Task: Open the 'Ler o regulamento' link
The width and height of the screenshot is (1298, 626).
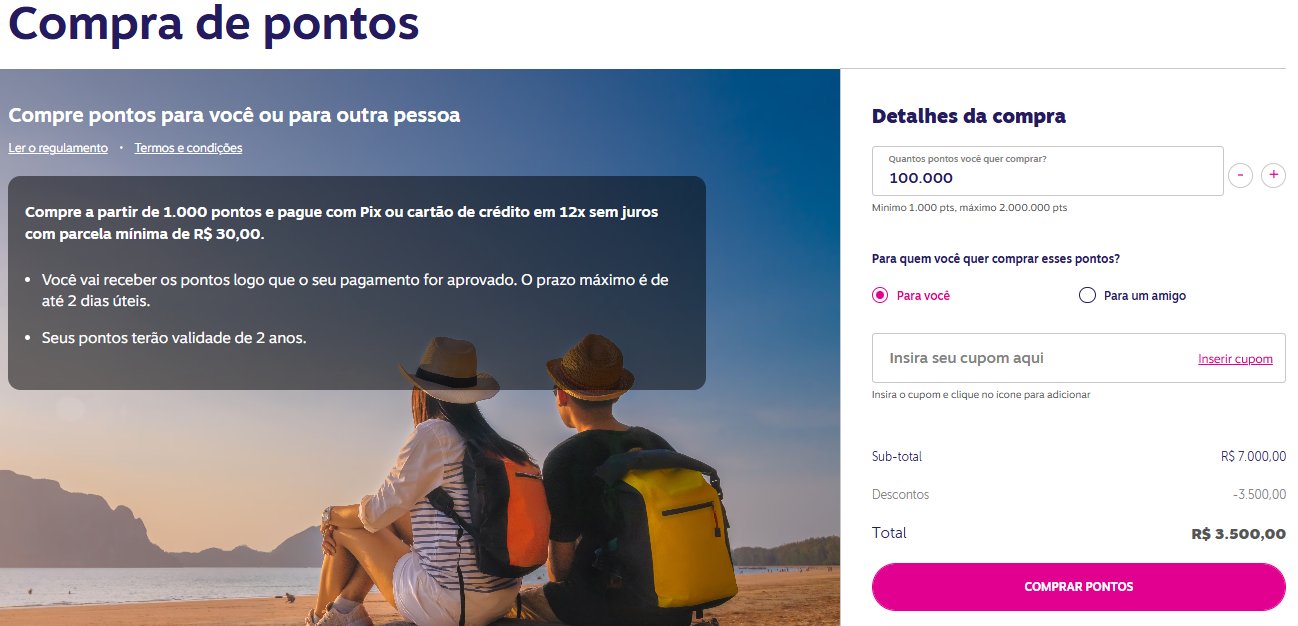Action: point(58,148)
